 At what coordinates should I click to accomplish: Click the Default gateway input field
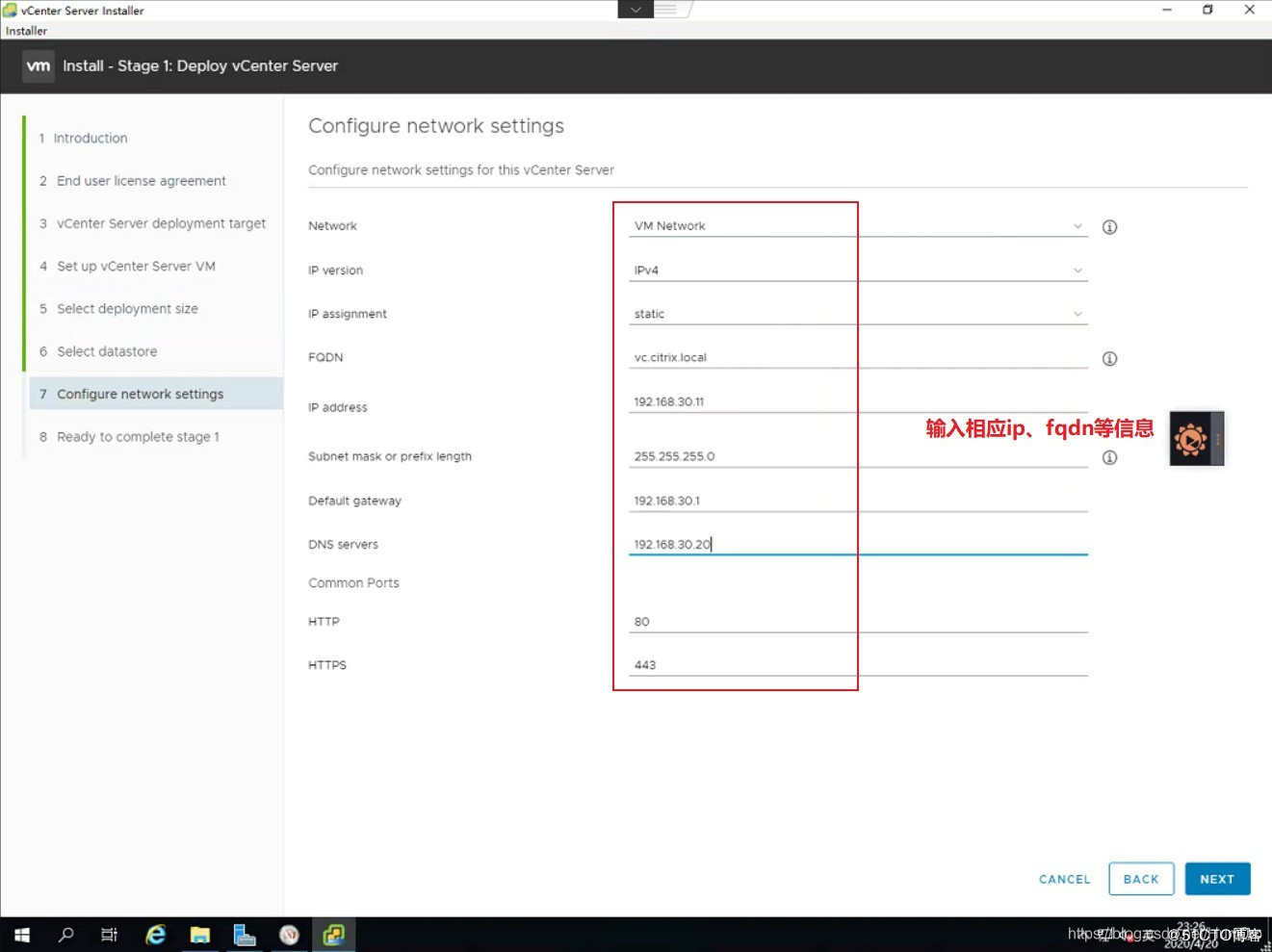coord(859,501)
